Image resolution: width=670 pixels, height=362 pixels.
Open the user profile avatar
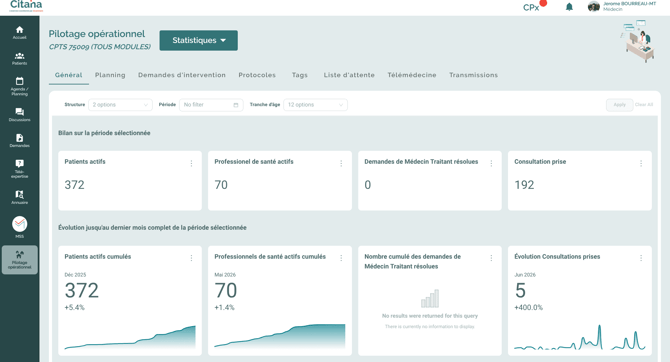tap(594, 6)
